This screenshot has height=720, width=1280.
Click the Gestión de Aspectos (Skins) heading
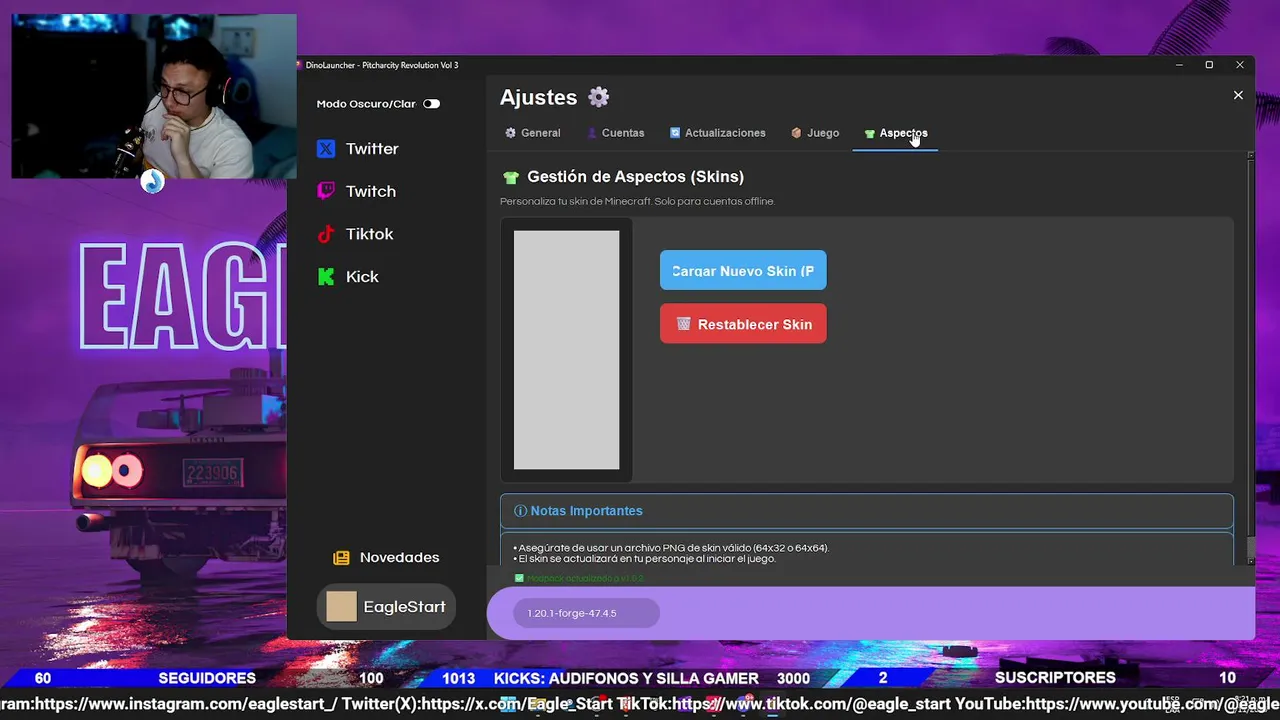(635, 177)
